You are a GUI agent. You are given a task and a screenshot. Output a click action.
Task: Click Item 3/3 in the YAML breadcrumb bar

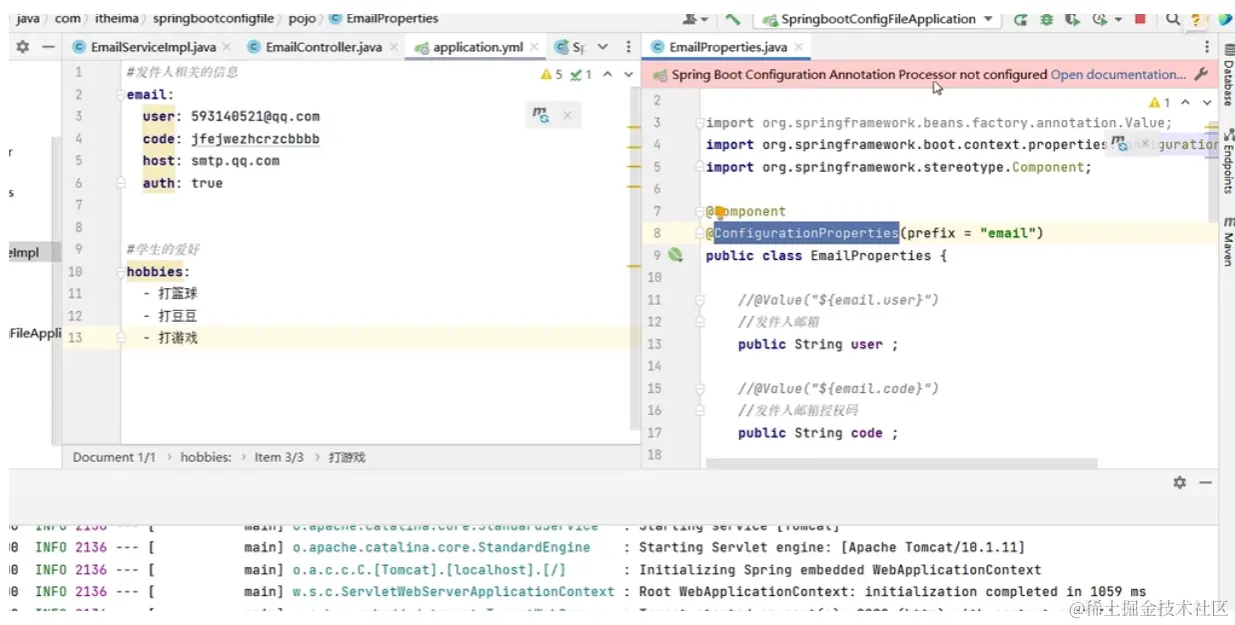coord(279,457)
